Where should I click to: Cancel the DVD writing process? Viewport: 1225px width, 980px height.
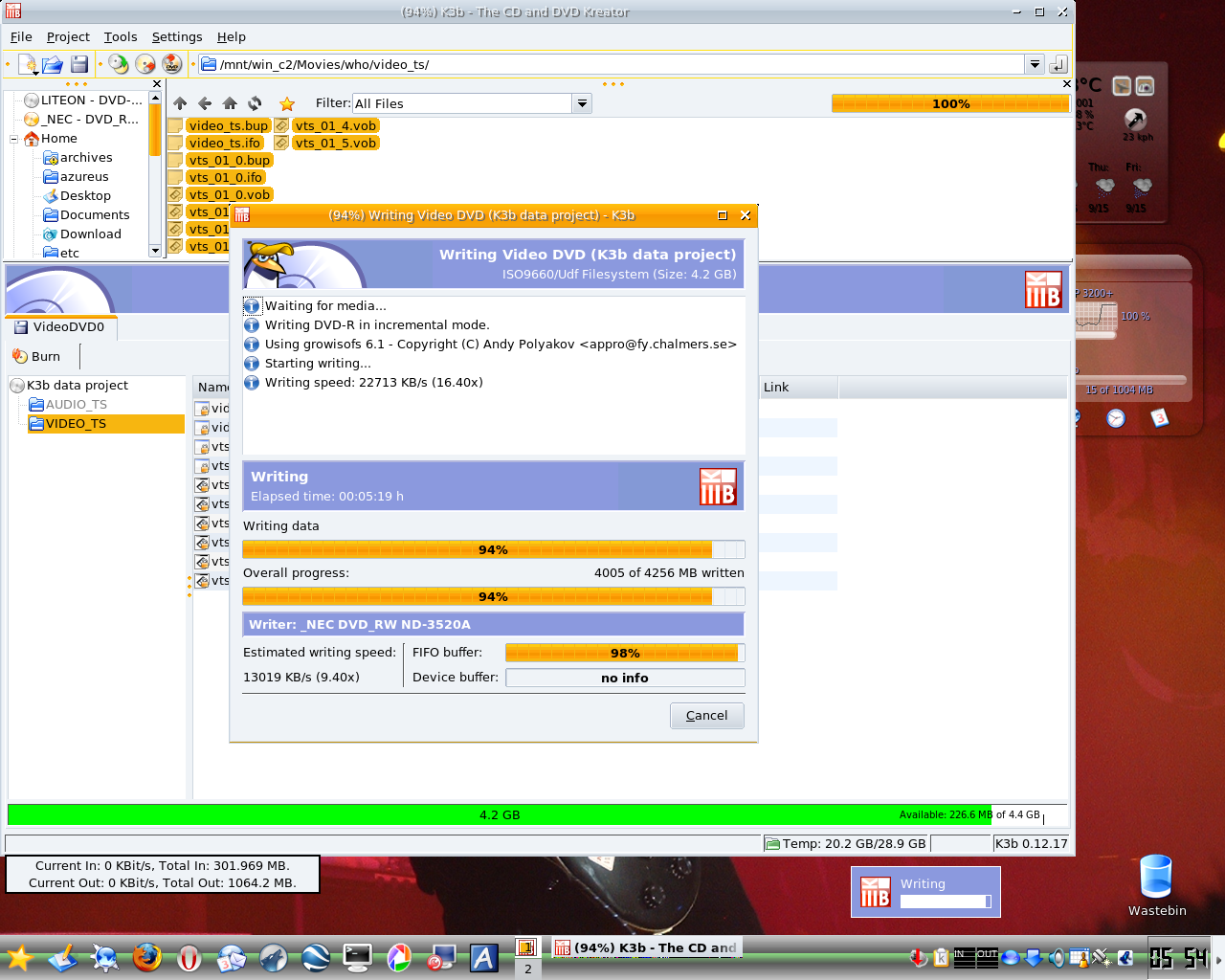(x=706, y=715)
